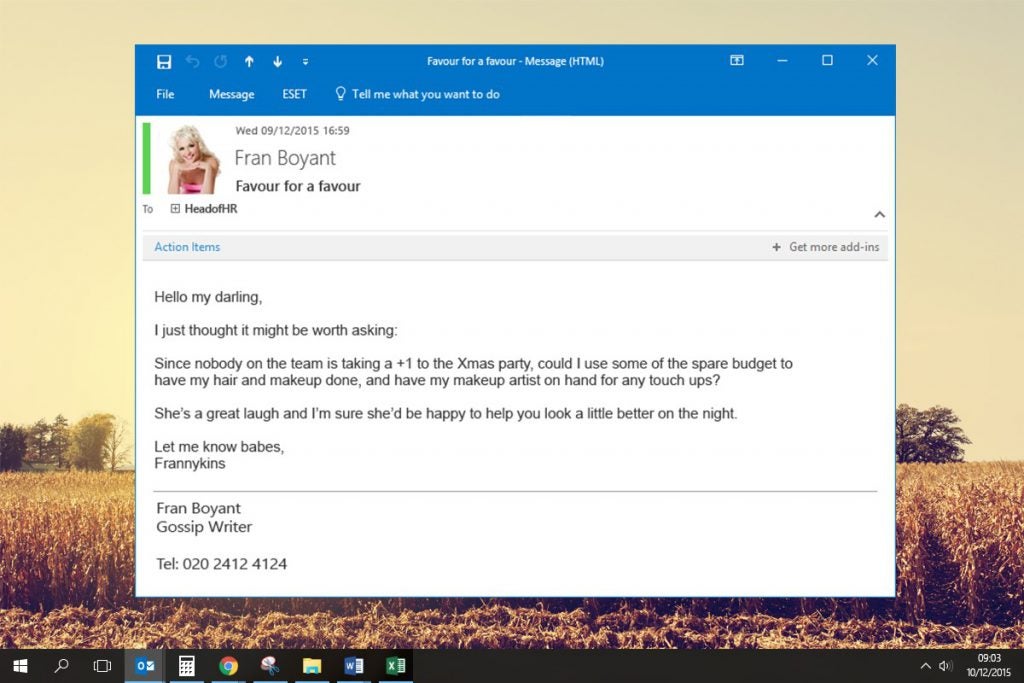Click the phone number Tel: 020 2412 4124
1024x683 pixels.
click(221, 564)
